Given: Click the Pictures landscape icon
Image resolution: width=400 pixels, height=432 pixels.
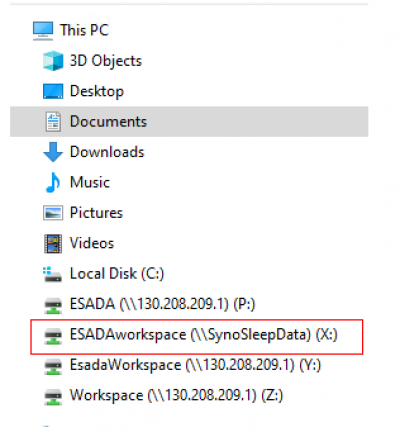Looking at the screenshot, I should click(x=53, y=213).
